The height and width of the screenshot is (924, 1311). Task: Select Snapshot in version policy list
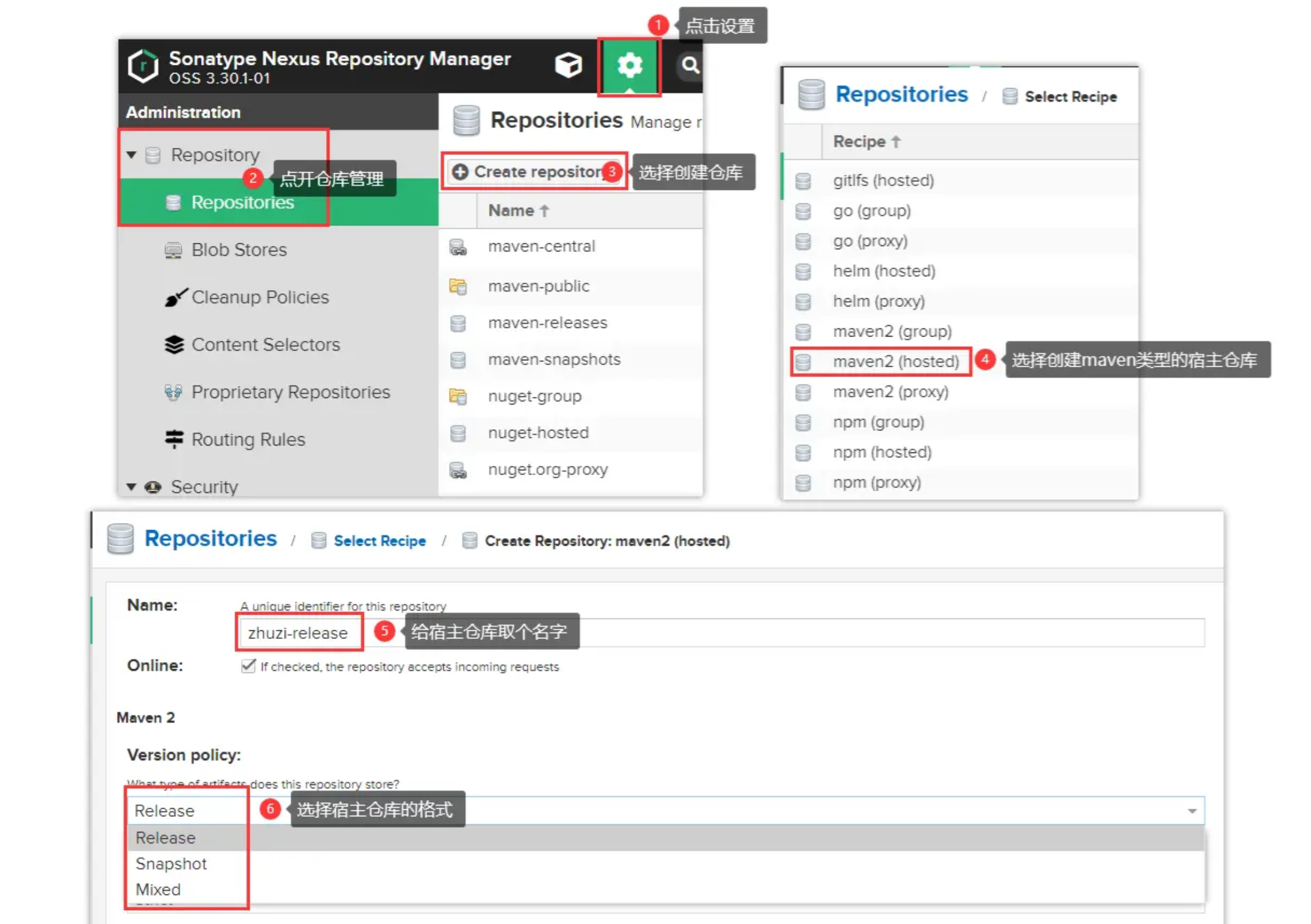pos(666,864)
